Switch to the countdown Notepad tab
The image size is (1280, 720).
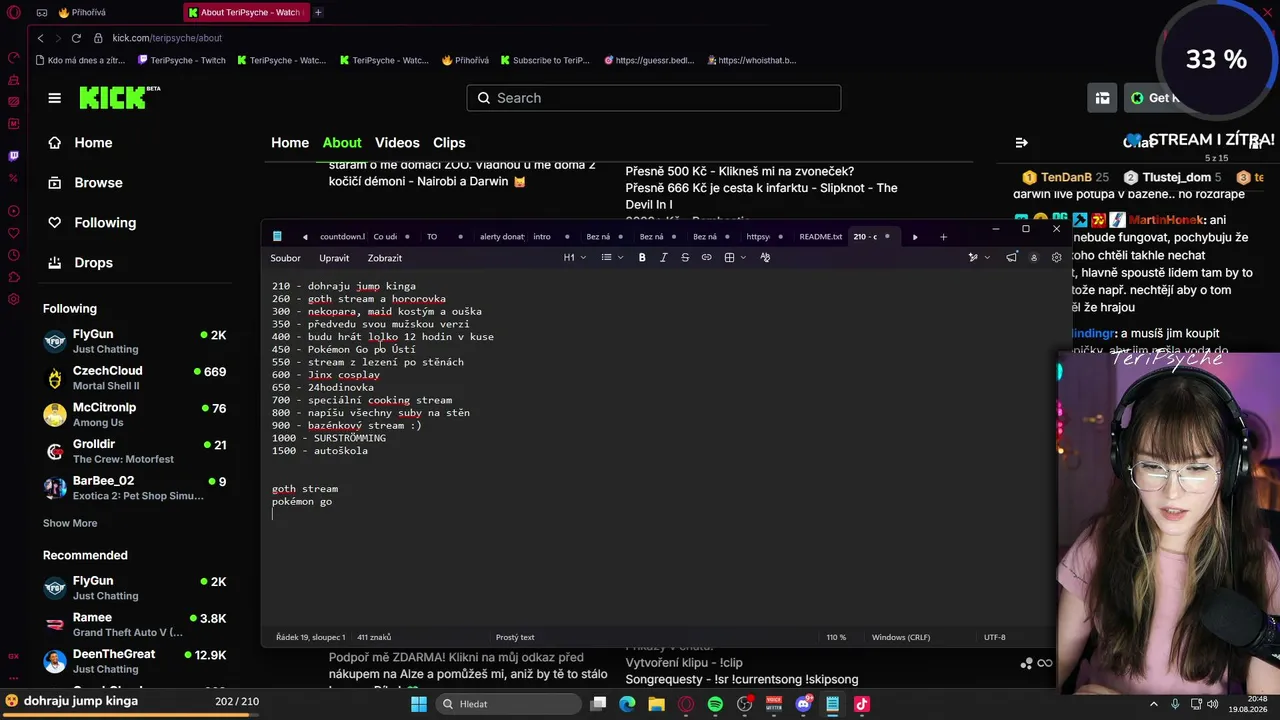tap(342, 237)
